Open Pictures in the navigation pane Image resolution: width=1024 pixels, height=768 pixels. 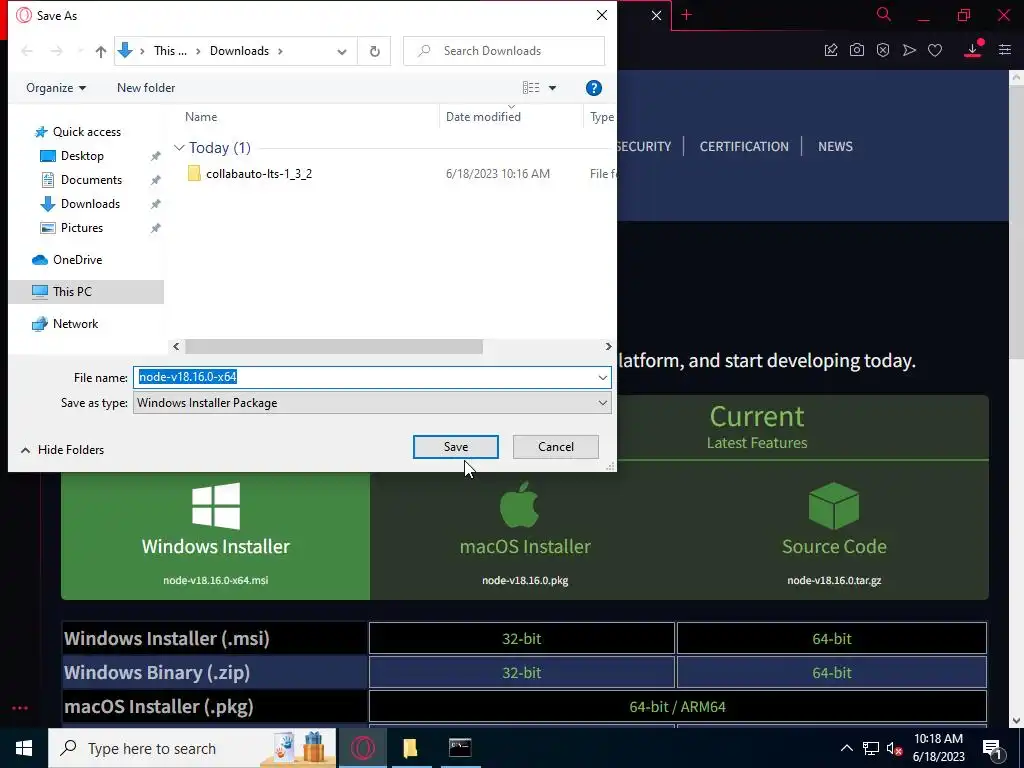pyautogui.click(x=82, y=228)
